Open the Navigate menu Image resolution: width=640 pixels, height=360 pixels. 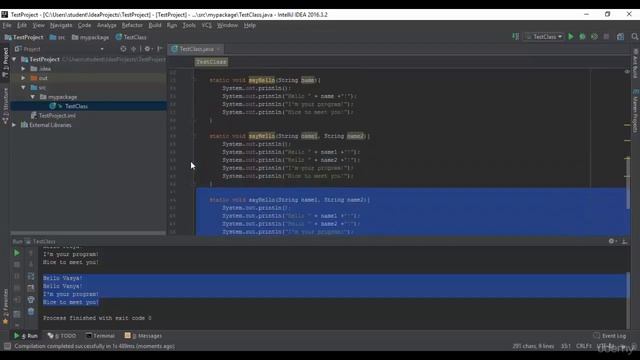click(61, 25)
